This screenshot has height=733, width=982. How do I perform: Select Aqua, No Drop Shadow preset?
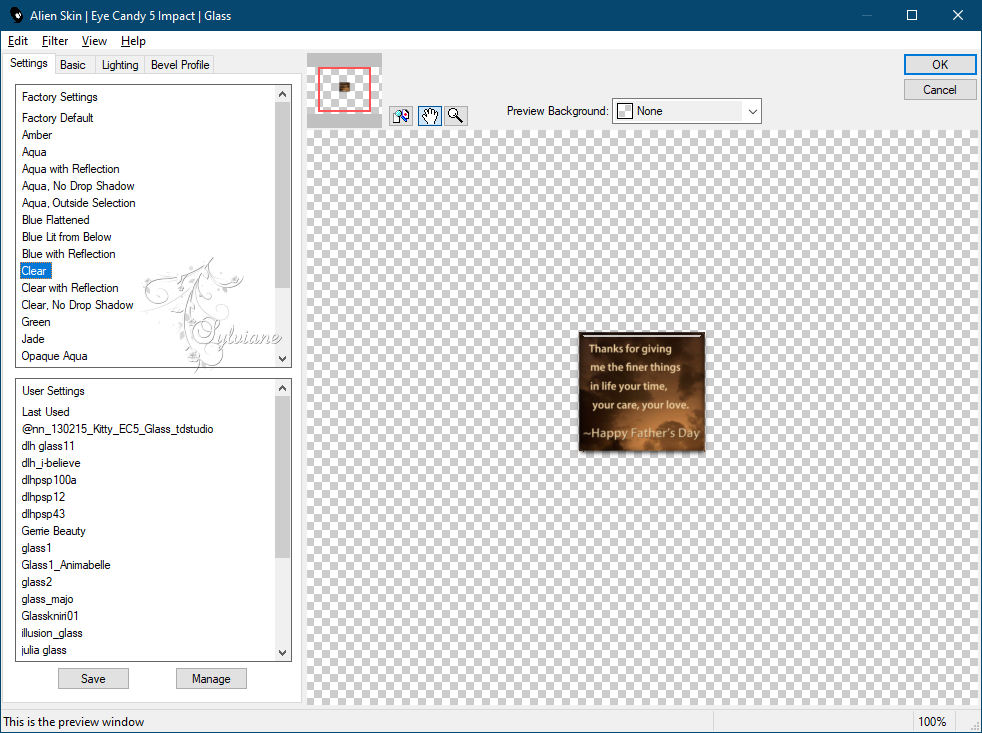click(x=78, y=185)
